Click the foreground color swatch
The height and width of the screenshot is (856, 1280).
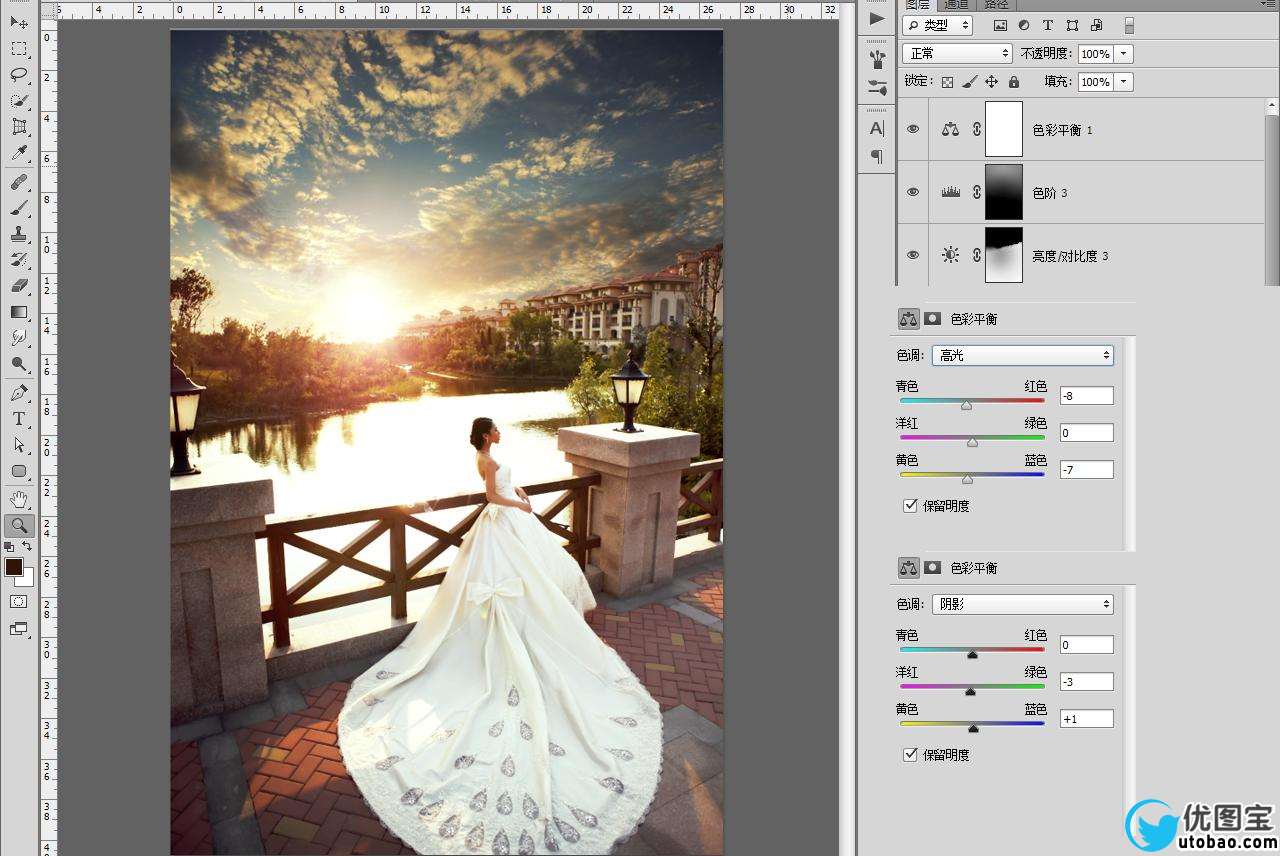pos(14,567)
